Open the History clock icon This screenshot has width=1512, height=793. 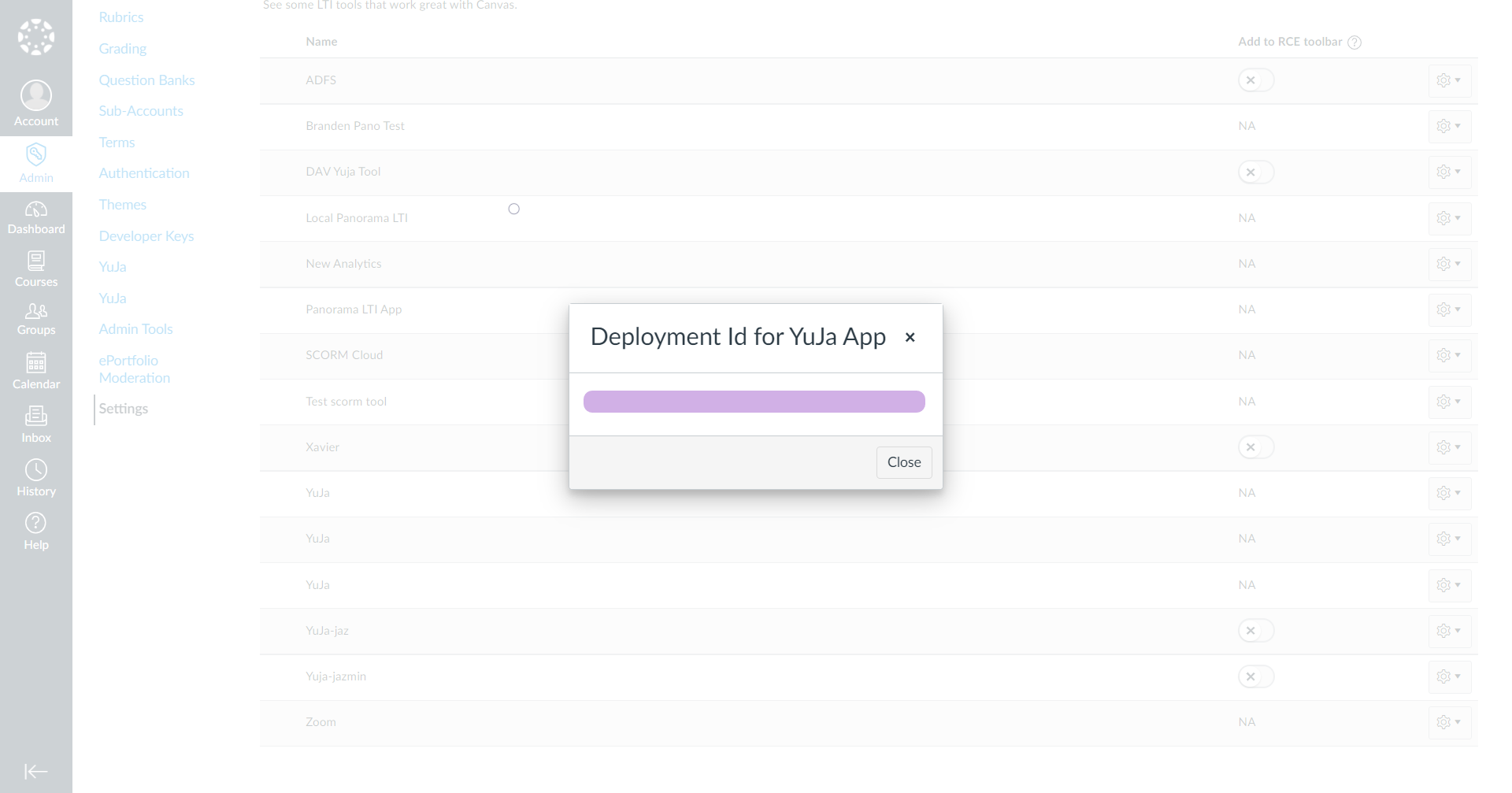point(36,470)
